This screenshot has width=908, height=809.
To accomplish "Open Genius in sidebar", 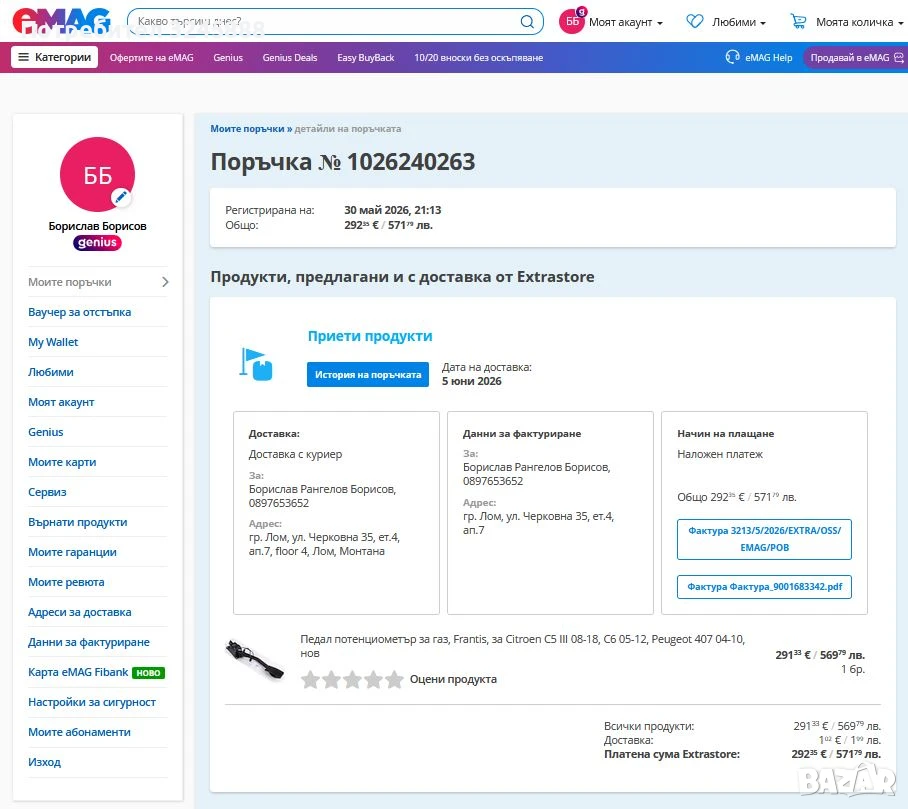I will 46,432.
